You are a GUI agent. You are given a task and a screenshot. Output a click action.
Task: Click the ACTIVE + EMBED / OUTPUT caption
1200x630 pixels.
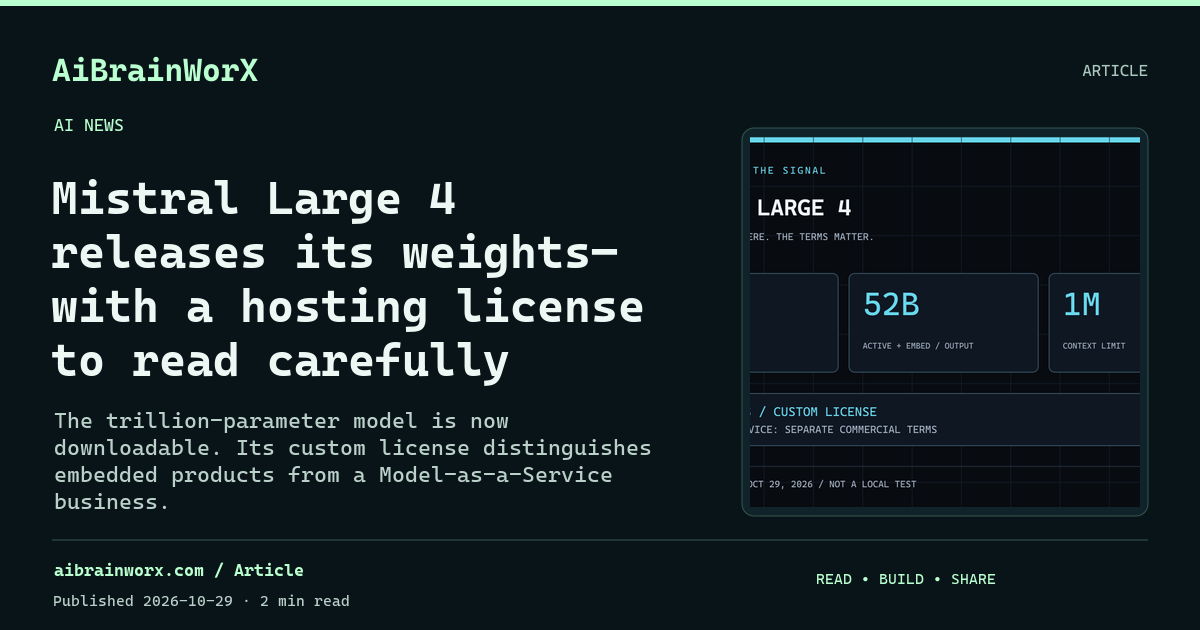[x=918, y=346]
